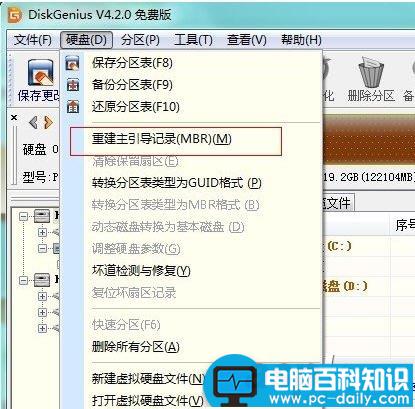Screen dimensions: 415x409
Task: Close the disk panel with x button
Action: (x=14, y=117)
